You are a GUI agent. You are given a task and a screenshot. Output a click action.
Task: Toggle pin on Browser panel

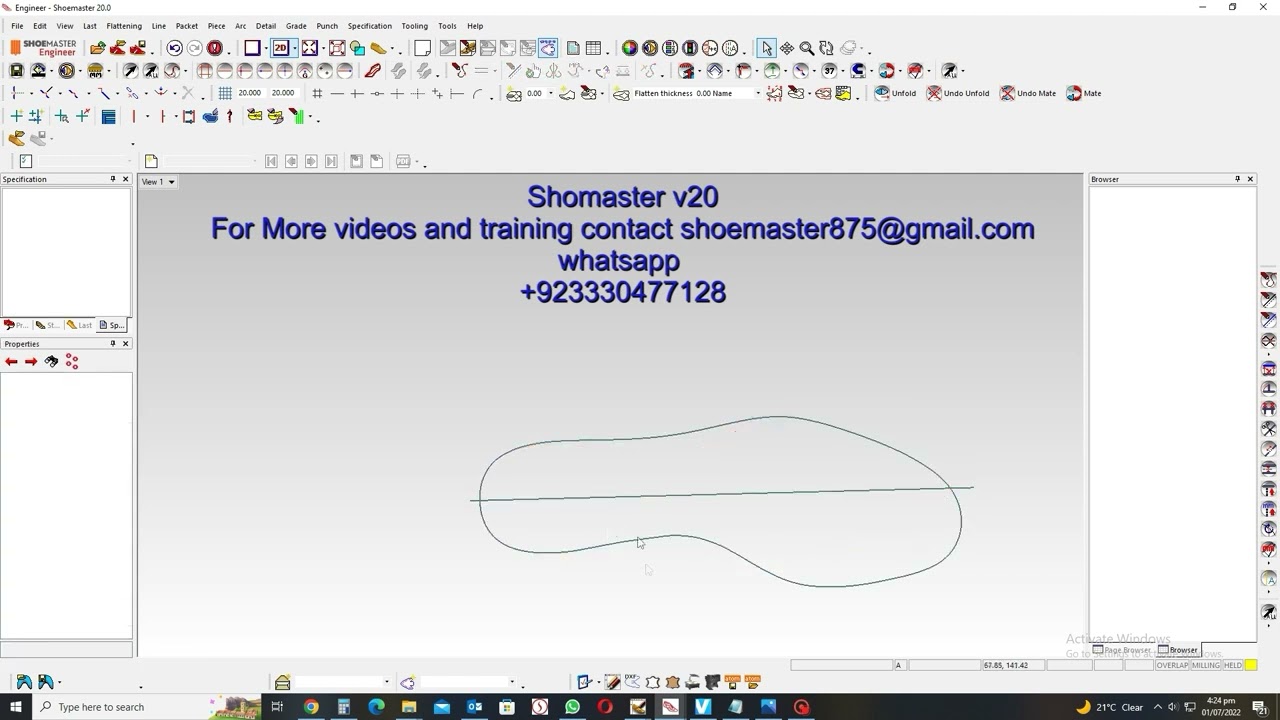(1237, 179)
